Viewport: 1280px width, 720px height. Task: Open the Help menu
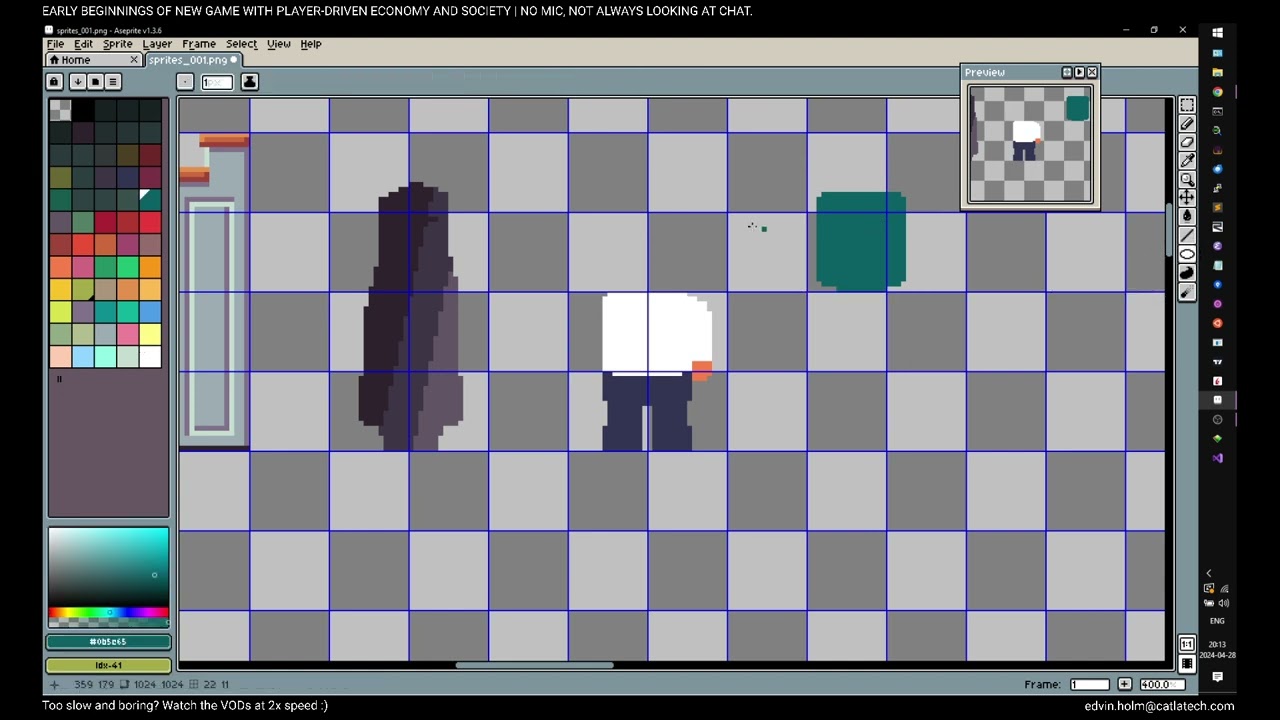(310, 44)
